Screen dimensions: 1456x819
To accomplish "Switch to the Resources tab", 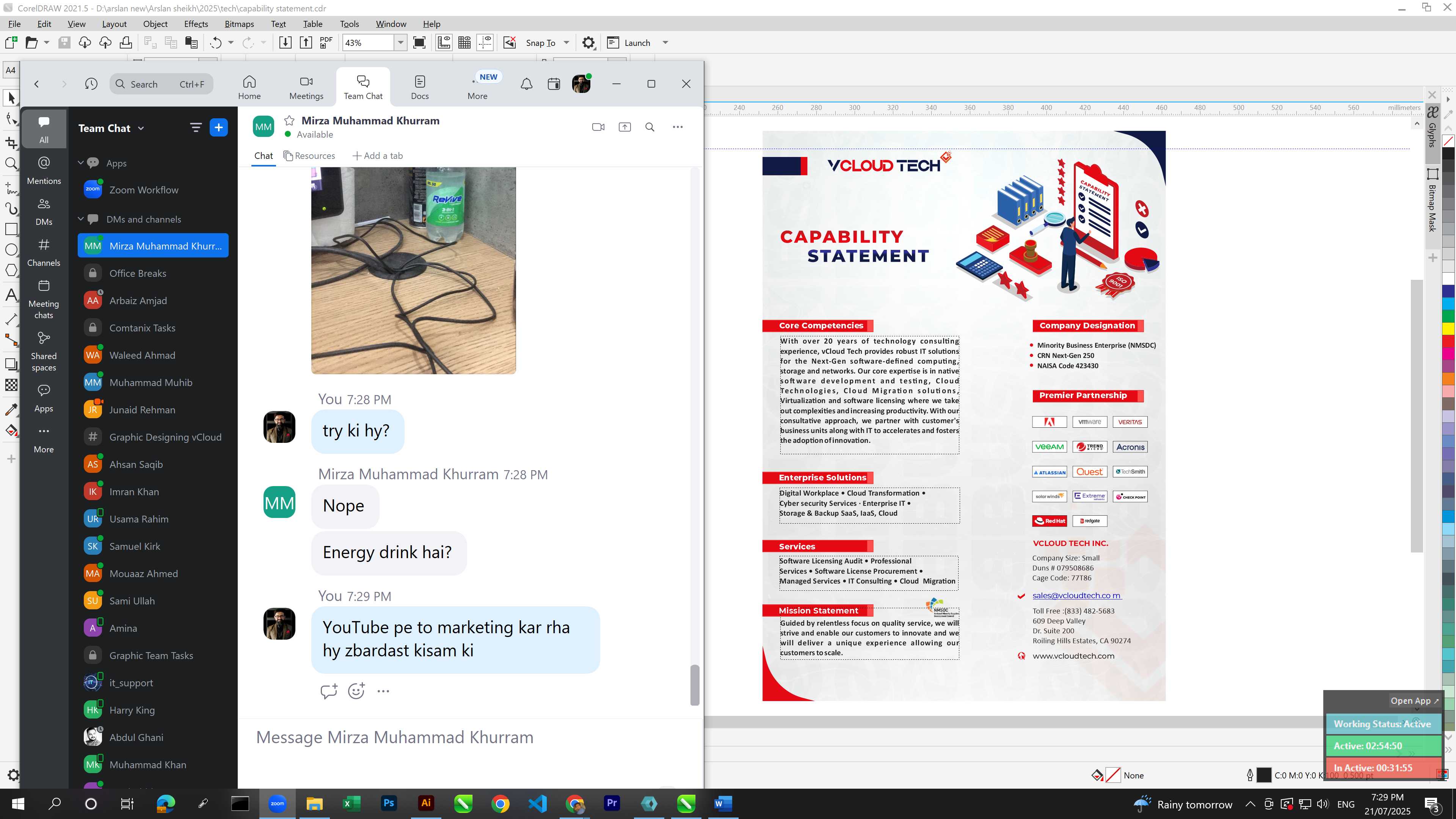I will [x=309, y=156].
